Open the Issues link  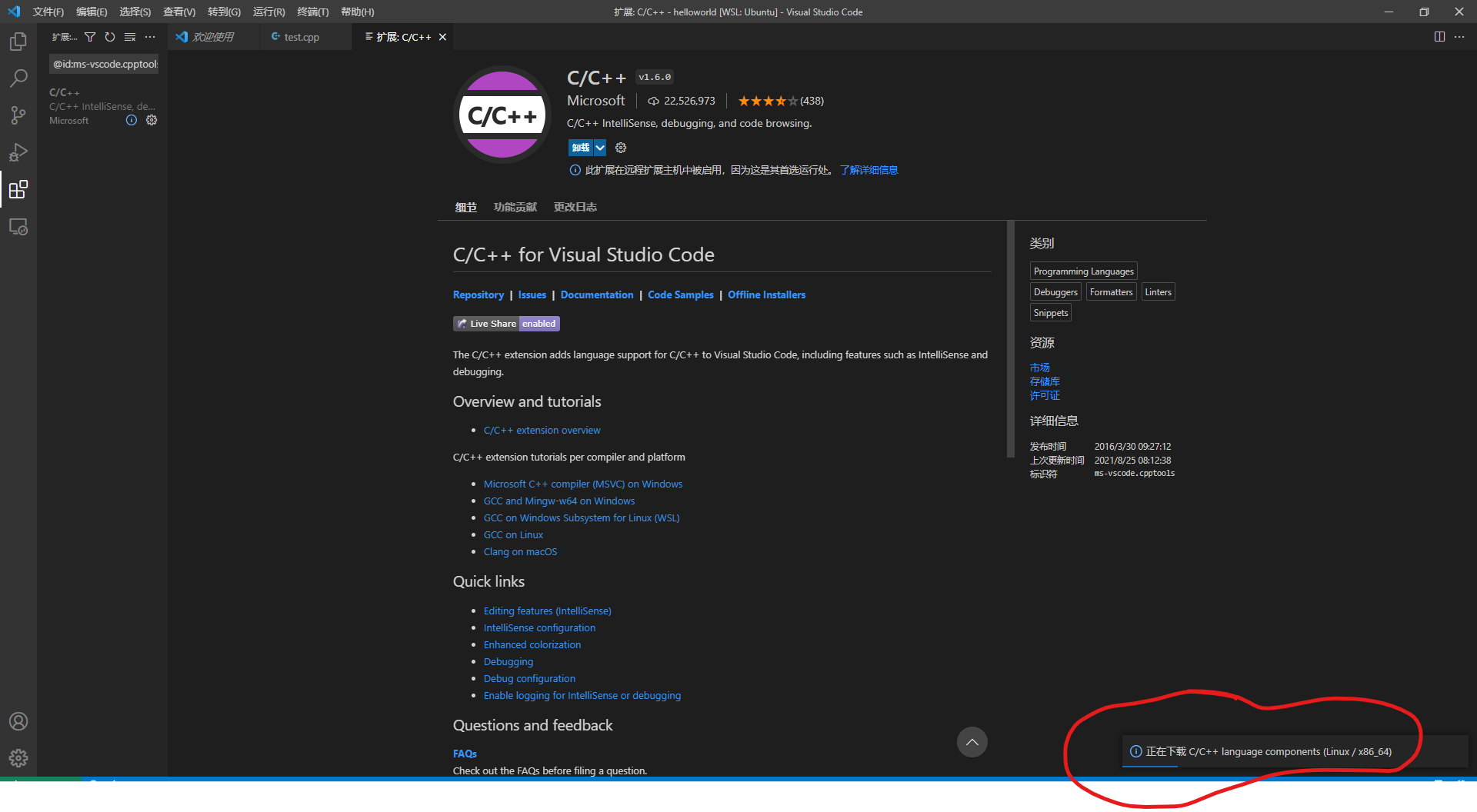(x=532, y=295)
